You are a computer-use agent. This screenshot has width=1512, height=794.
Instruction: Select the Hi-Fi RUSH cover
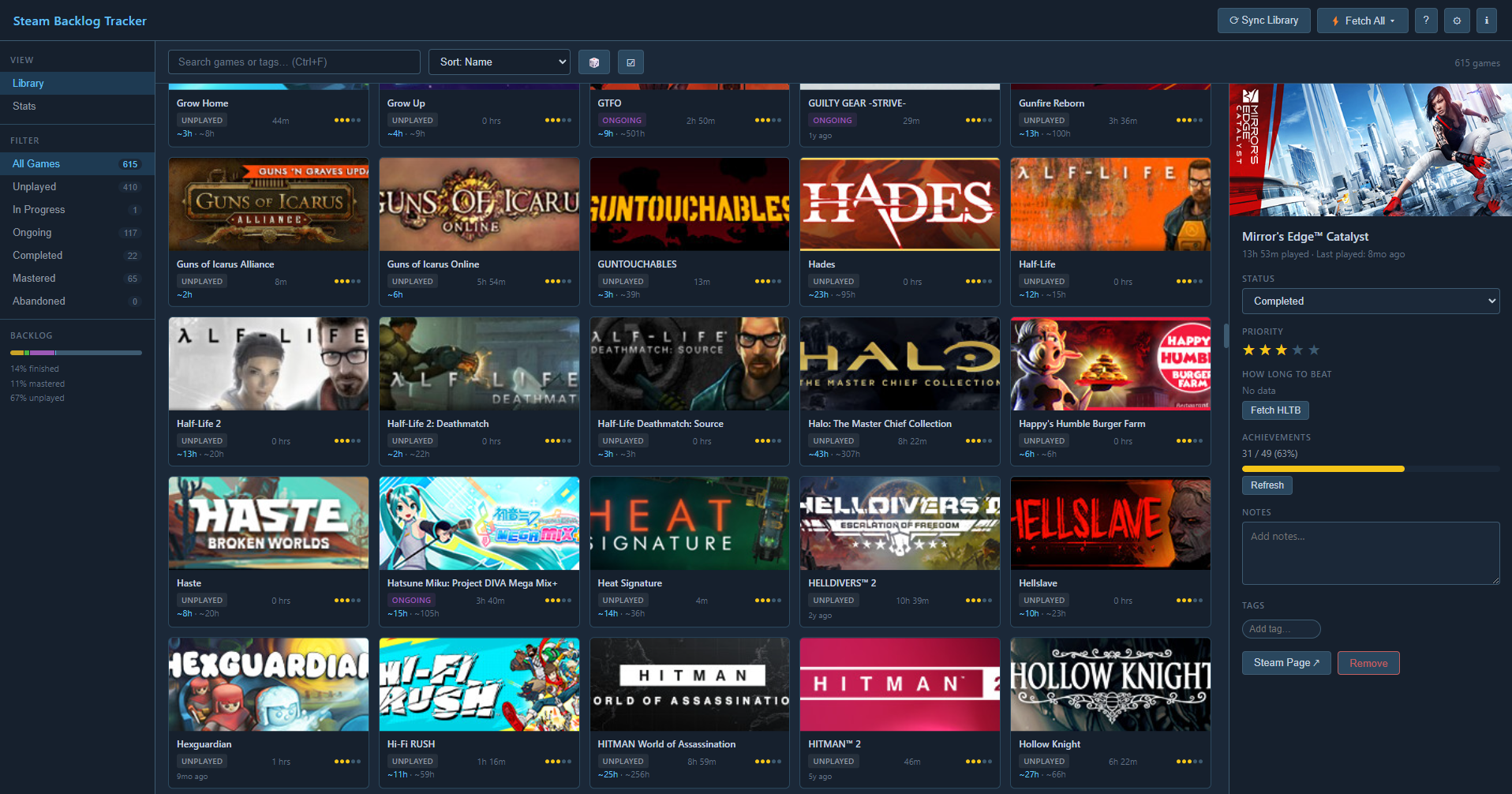tap(479, 684)
